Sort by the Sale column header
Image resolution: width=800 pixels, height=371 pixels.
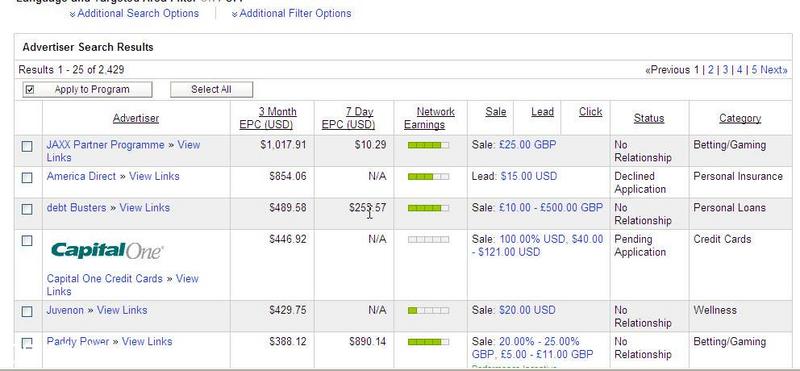[496, 112]
